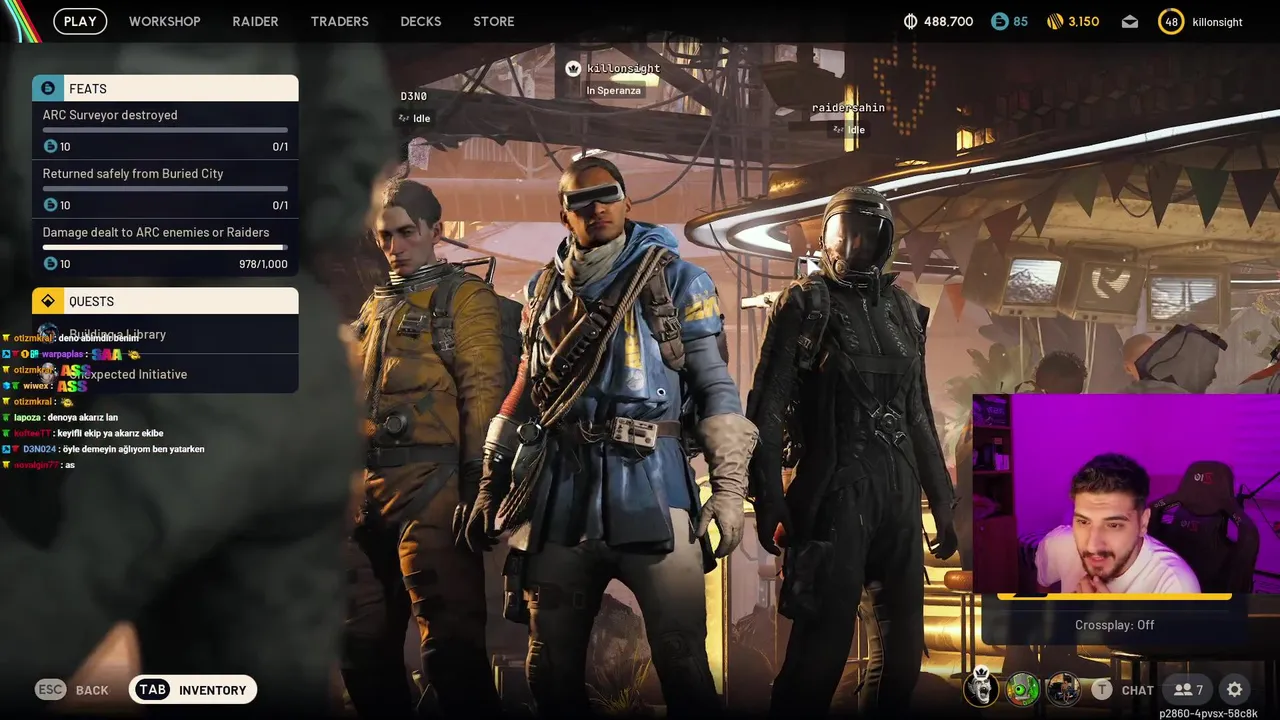Open the PLAY tab

click(80, 21)
